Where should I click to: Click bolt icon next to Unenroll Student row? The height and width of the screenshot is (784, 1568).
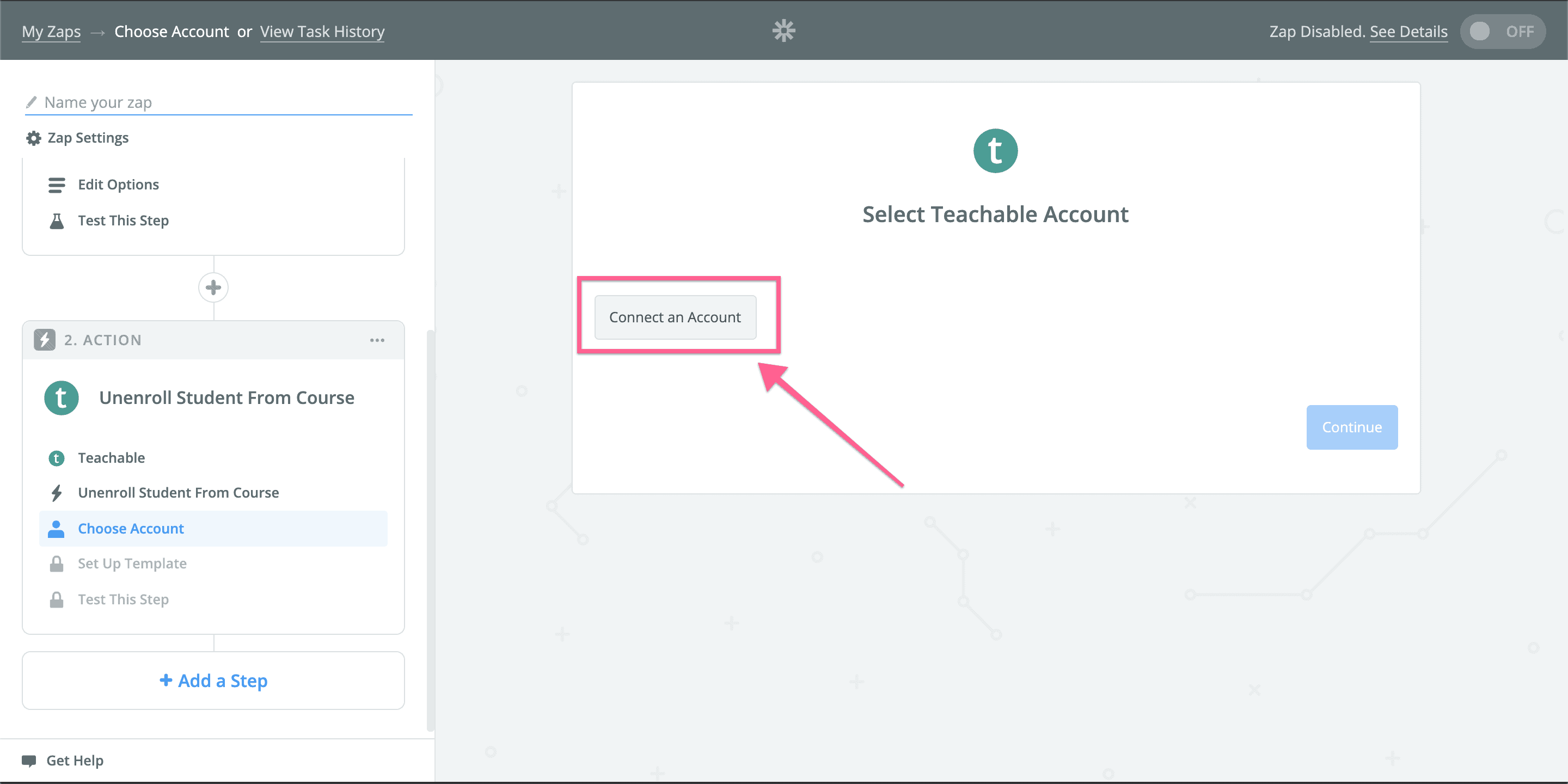click(x=57, y=493)
